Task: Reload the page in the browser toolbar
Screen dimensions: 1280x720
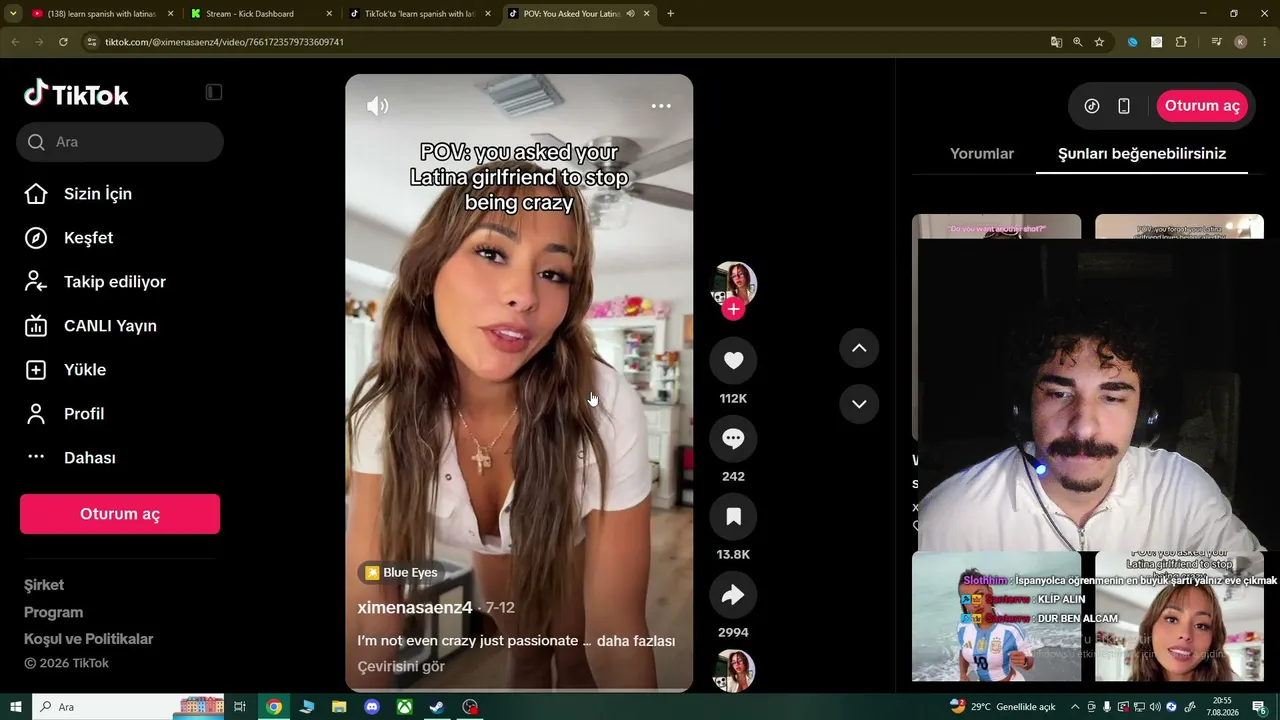Action: coord(63,42)
